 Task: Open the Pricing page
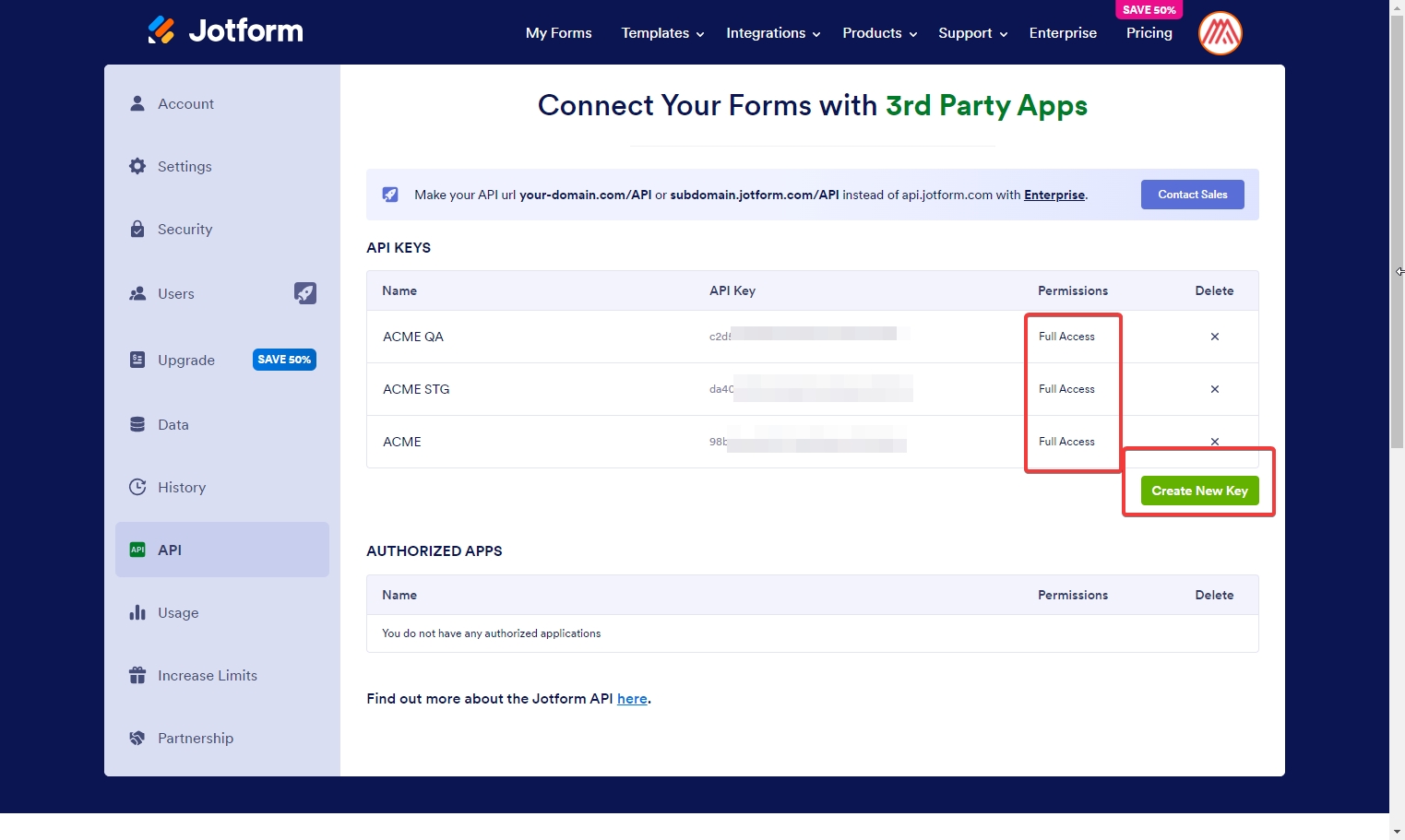[1149, 33]
